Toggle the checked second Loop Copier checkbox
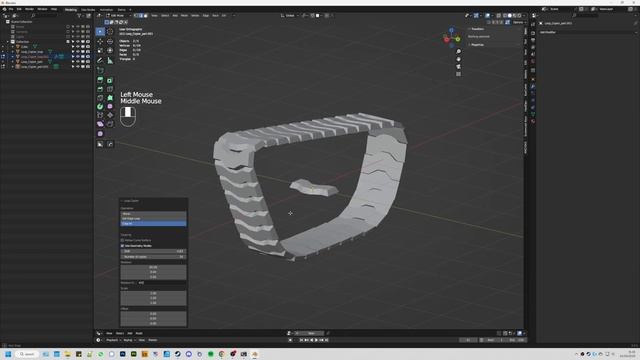 coord(122,246)
